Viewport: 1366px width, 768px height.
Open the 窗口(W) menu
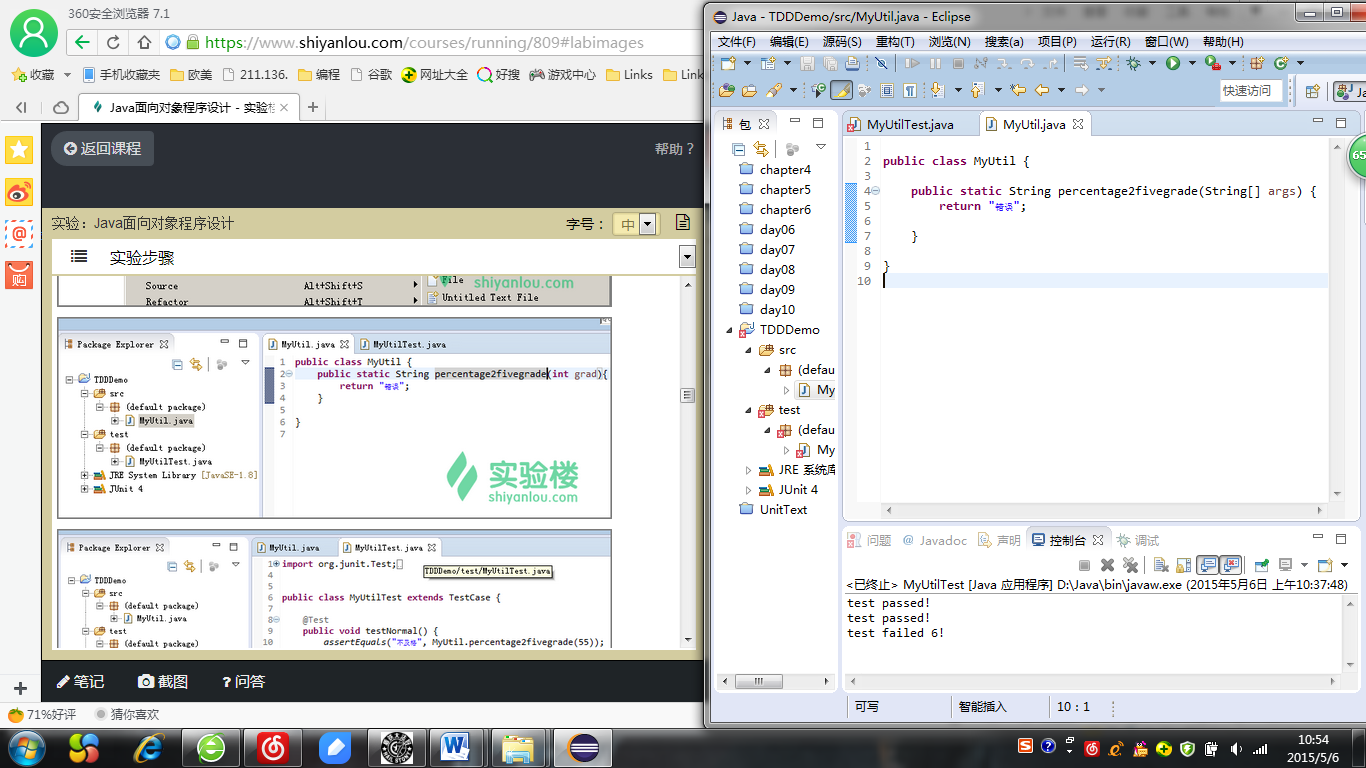click(x=1166, y=41)
